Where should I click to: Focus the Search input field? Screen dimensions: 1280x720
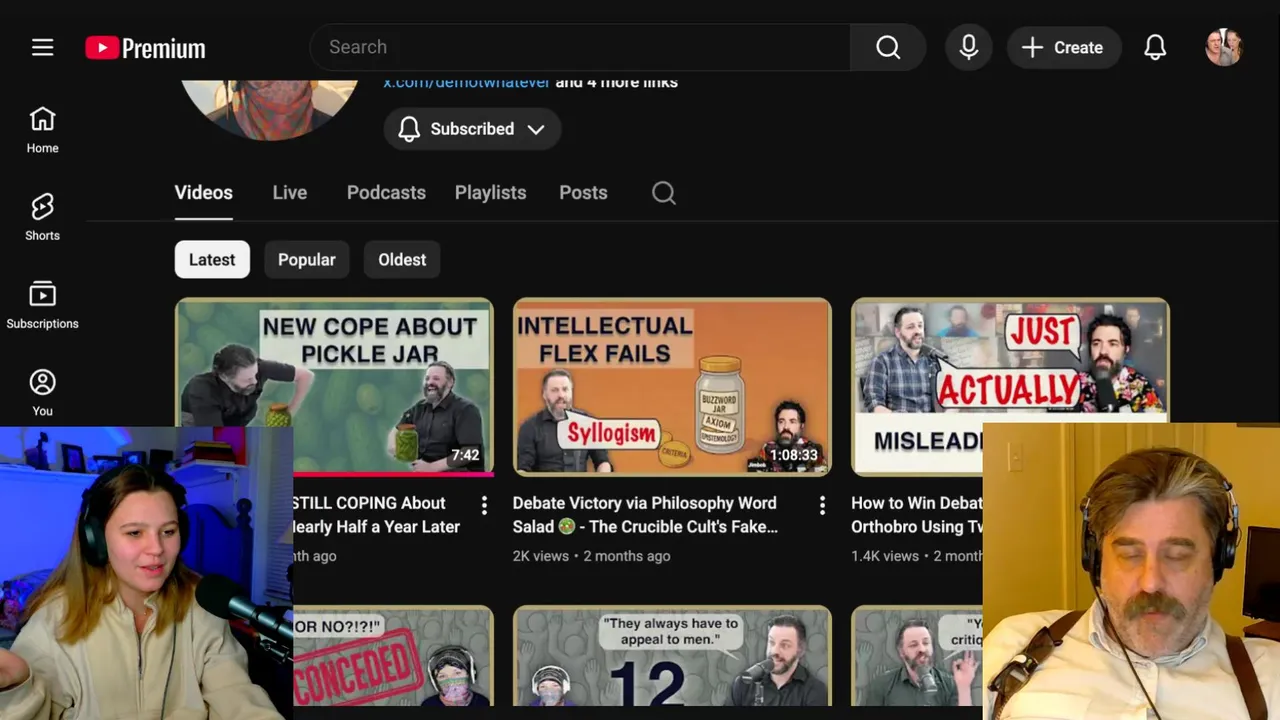[580, 47]
